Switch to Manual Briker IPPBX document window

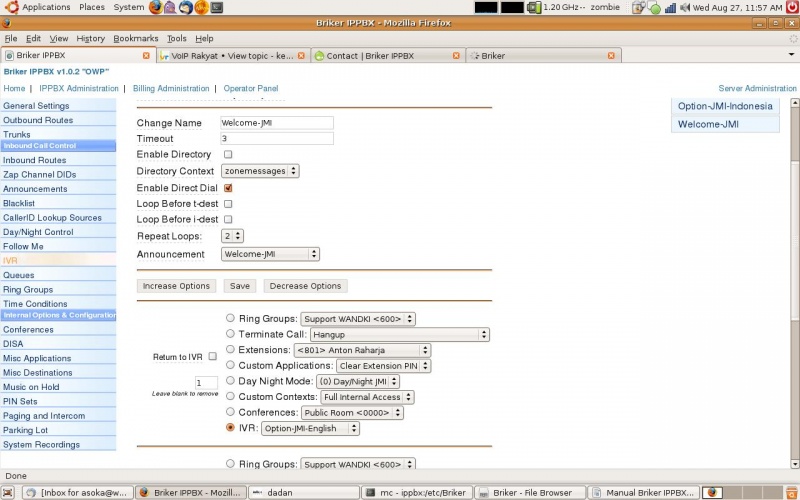[643, 492]
